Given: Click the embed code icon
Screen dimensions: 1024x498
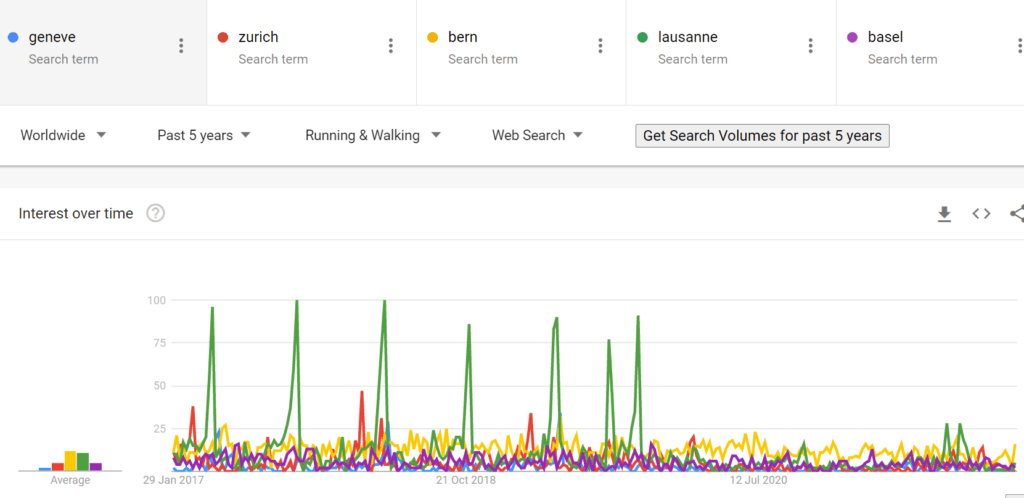Looking at the screenshot, I should coord(982,213).
